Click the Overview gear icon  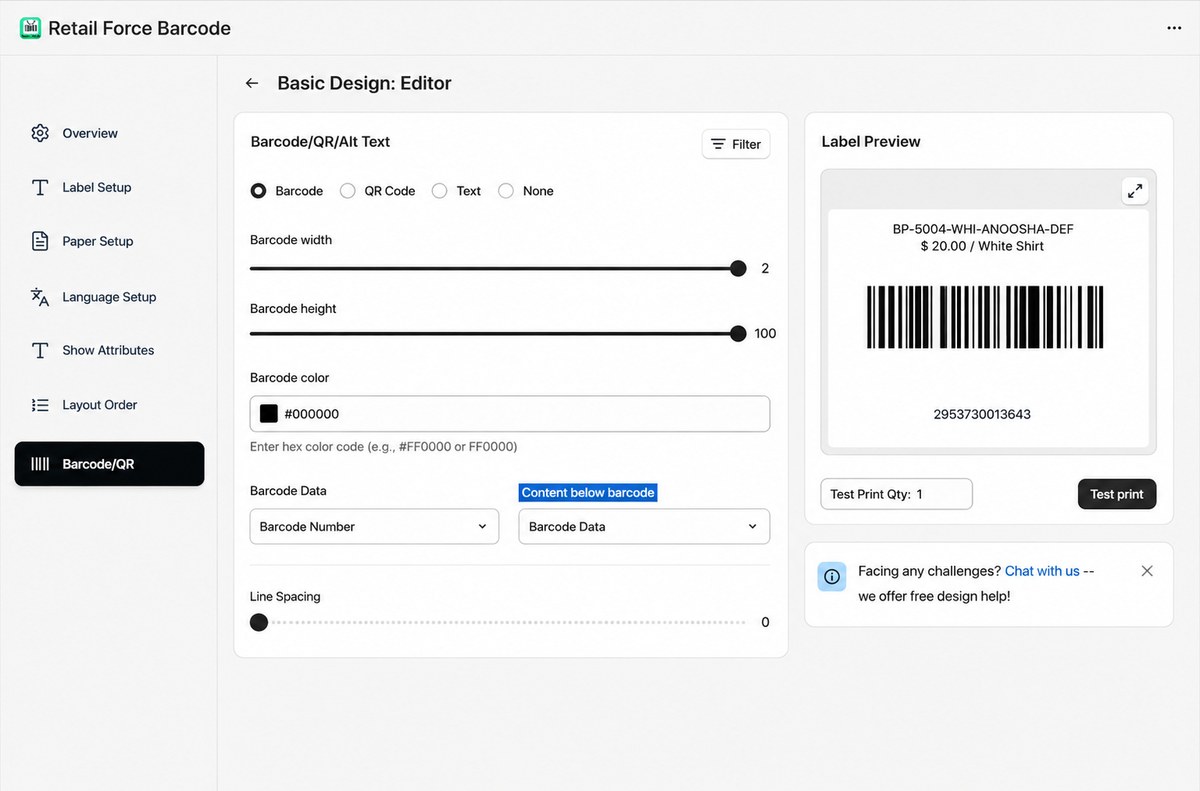[40, 133]
